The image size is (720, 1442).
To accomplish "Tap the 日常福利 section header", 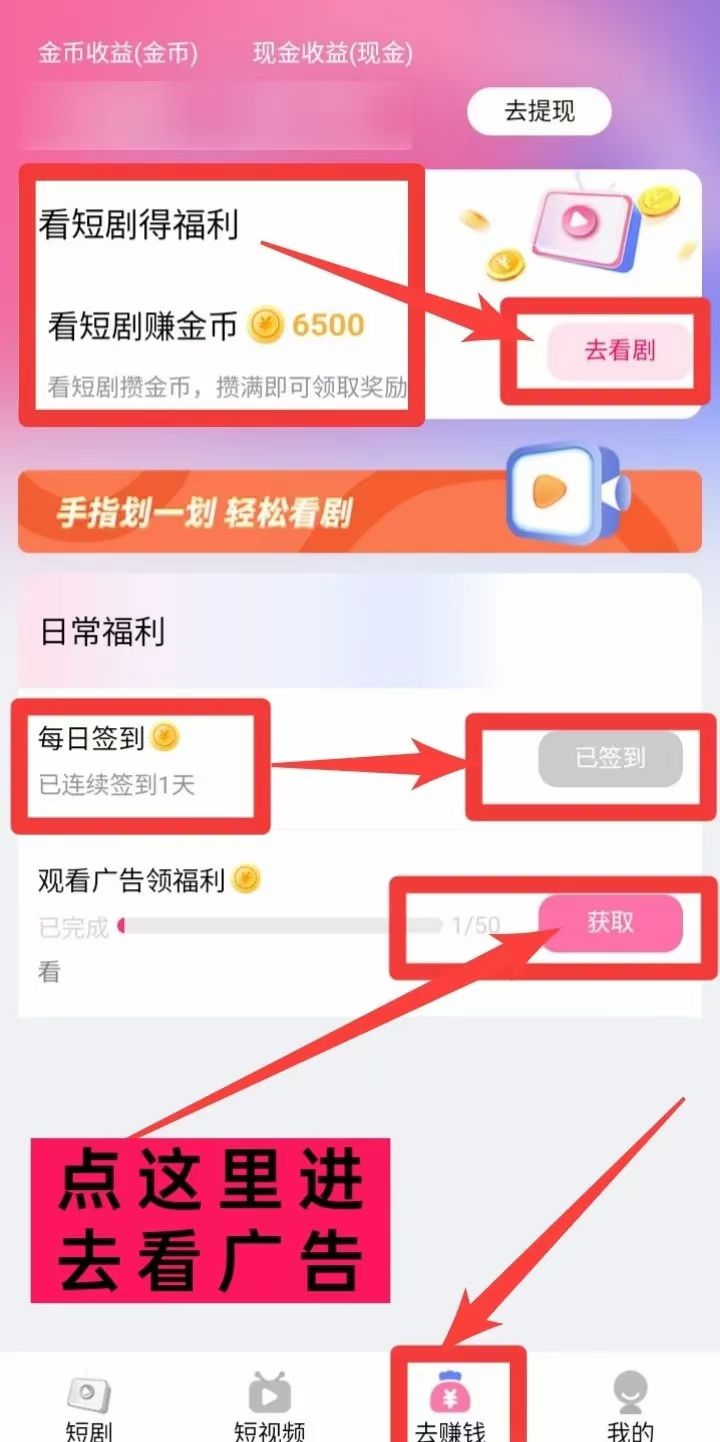I will (x=103, y=632).
